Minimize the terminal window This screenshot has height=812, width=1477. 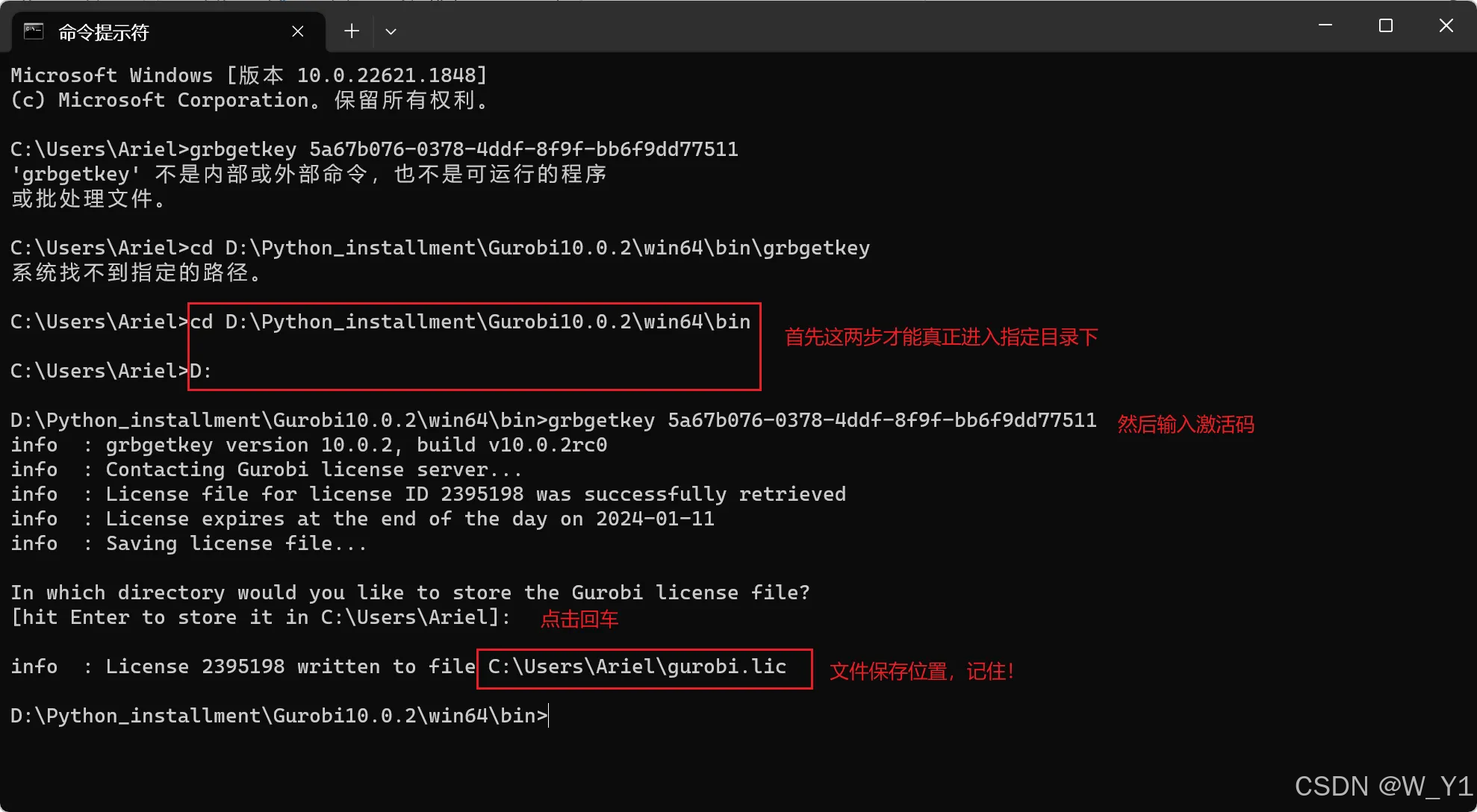(1325, 25)
